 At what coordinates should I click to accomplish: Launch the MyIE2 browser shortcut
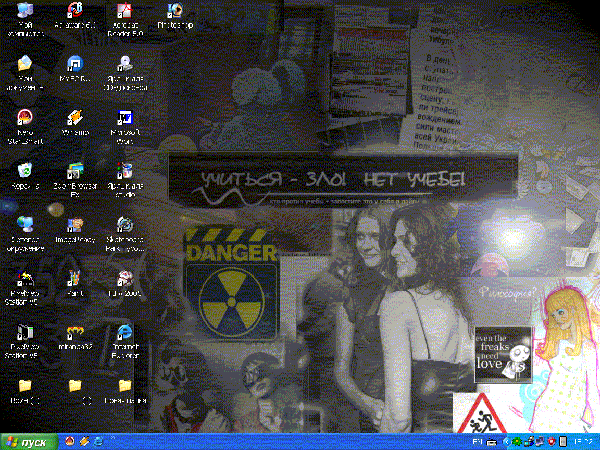(x=75, y=69)
